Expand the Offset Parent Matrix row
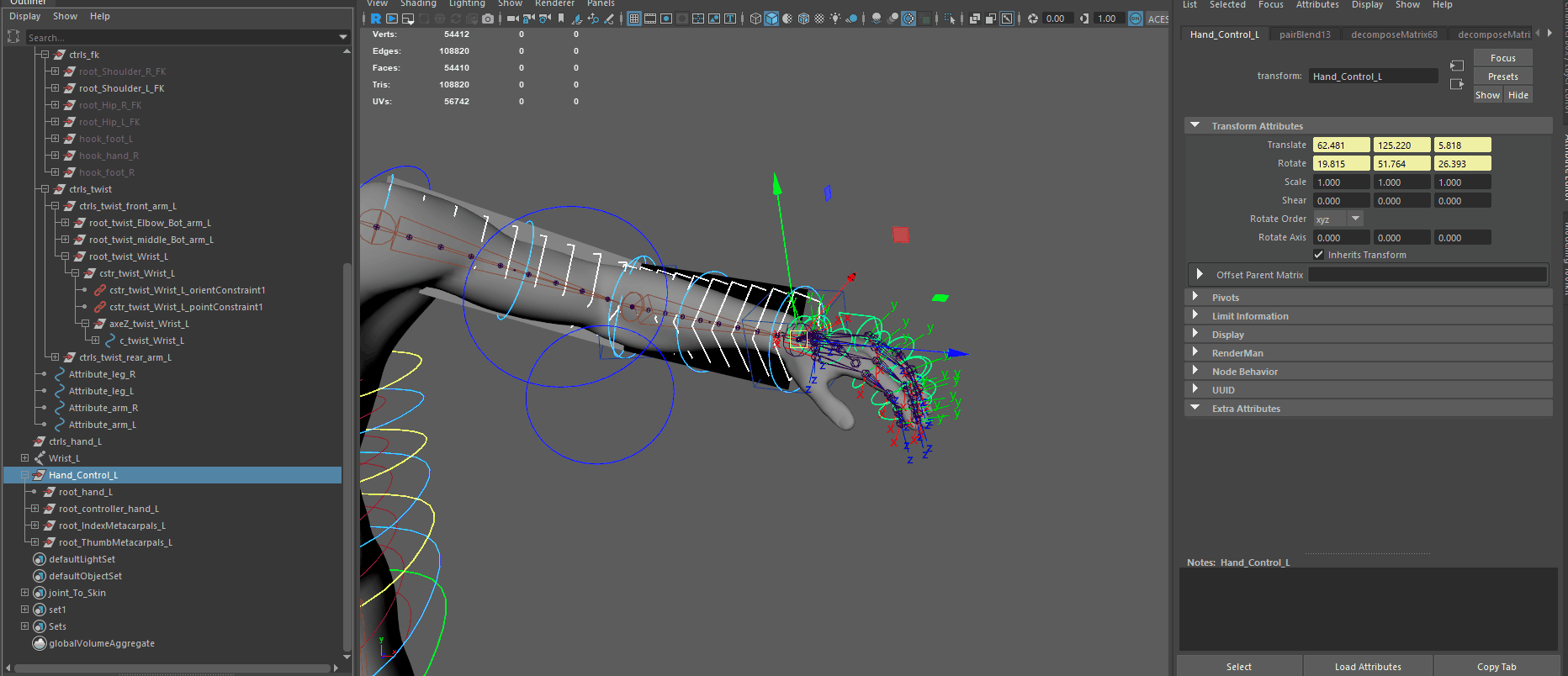The width and height of the screenshot is (1568, 676). coord(1200,274)
